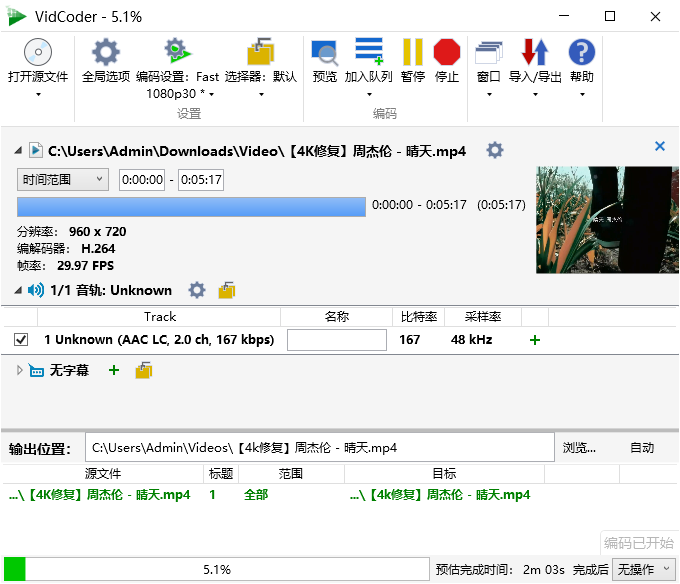The image size is (680, 584).
Task: Expand 导入/导出 menu arrow
Action: pos(536,95)
